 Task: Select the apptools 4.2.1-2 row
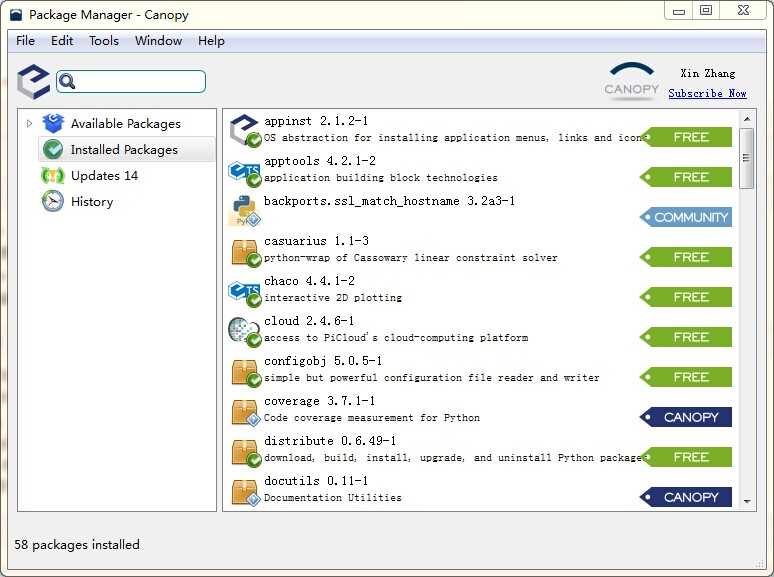pyautogui.click(x=481, y=170)
